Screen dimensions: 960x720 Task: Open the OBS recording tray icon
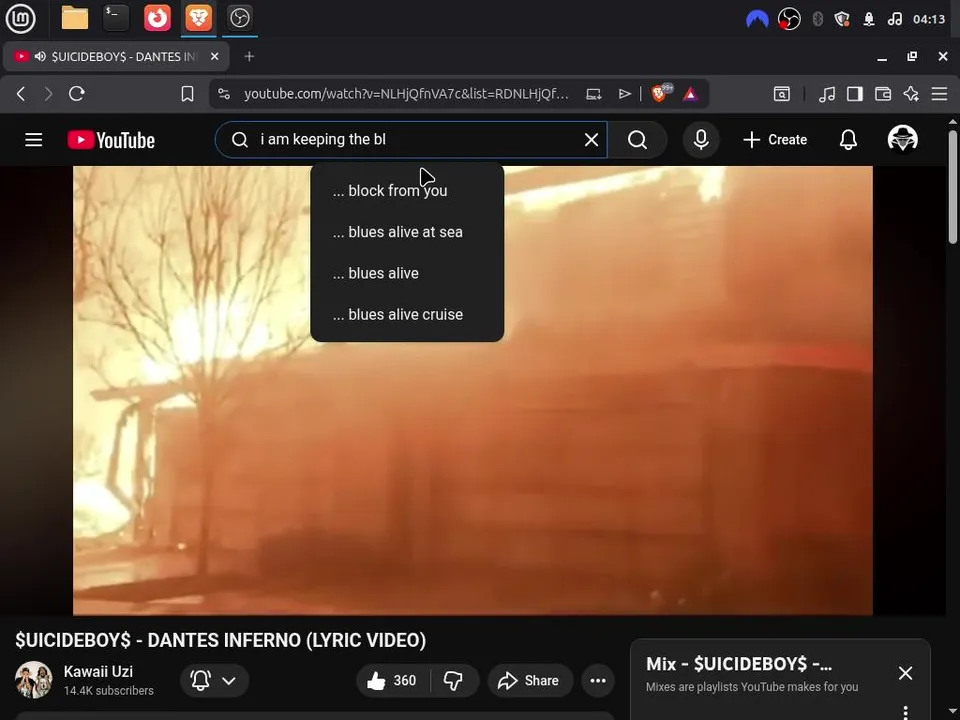(x=789, y=20)
